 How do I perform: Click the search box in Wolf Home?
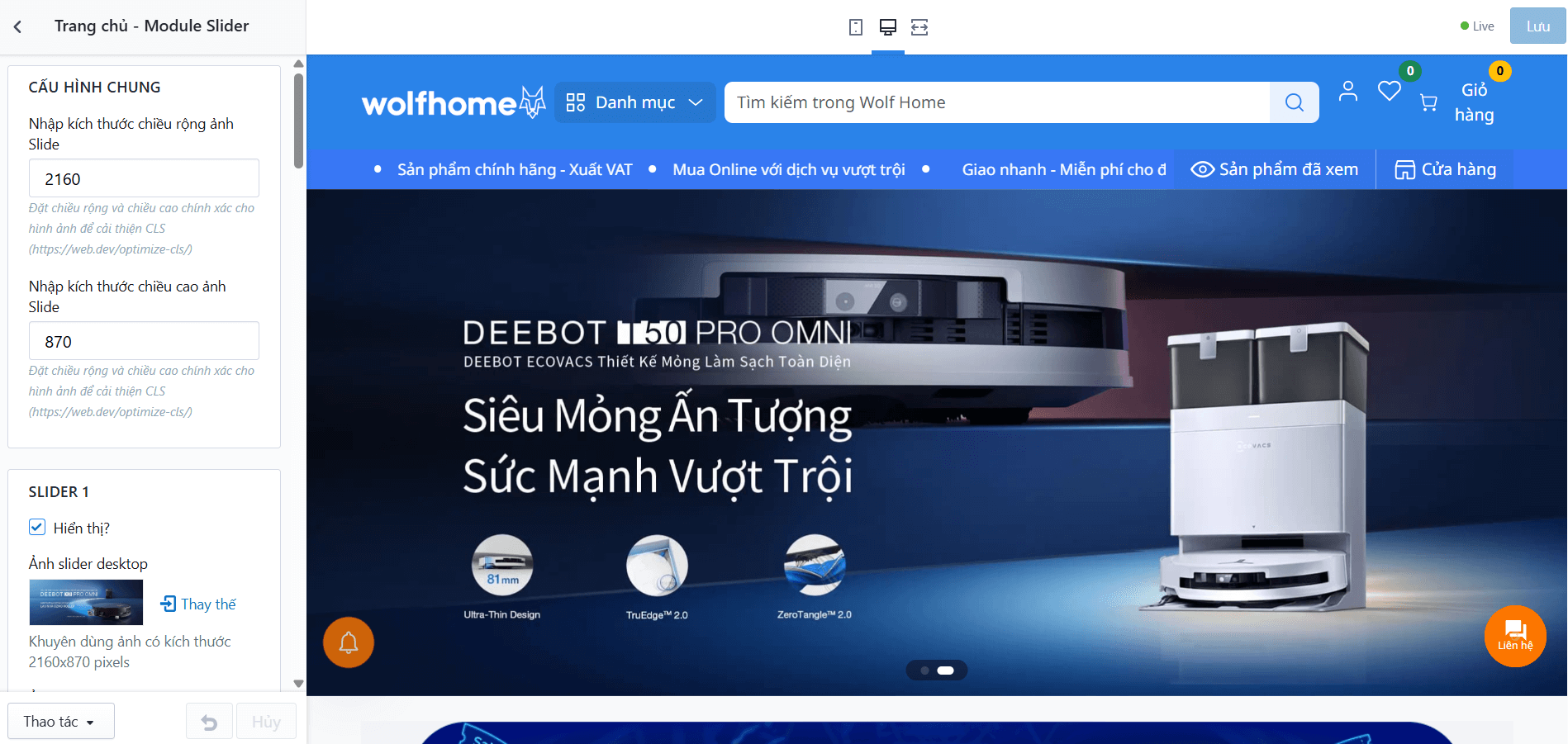coord(997,102)
